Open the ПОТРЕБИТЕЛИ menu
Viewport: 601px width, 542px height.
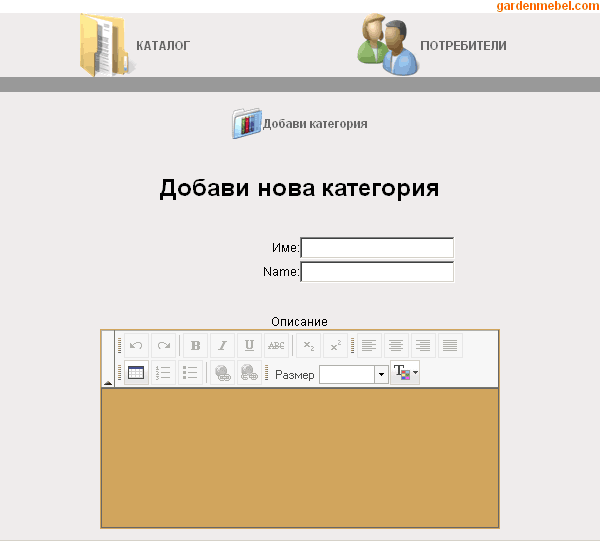click(x=463, y=46)
